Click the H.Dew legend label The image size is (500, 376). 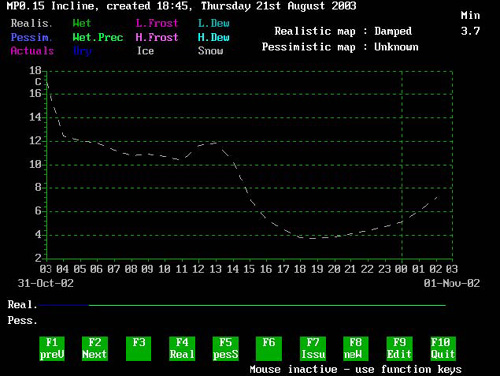tap(213, 37)
